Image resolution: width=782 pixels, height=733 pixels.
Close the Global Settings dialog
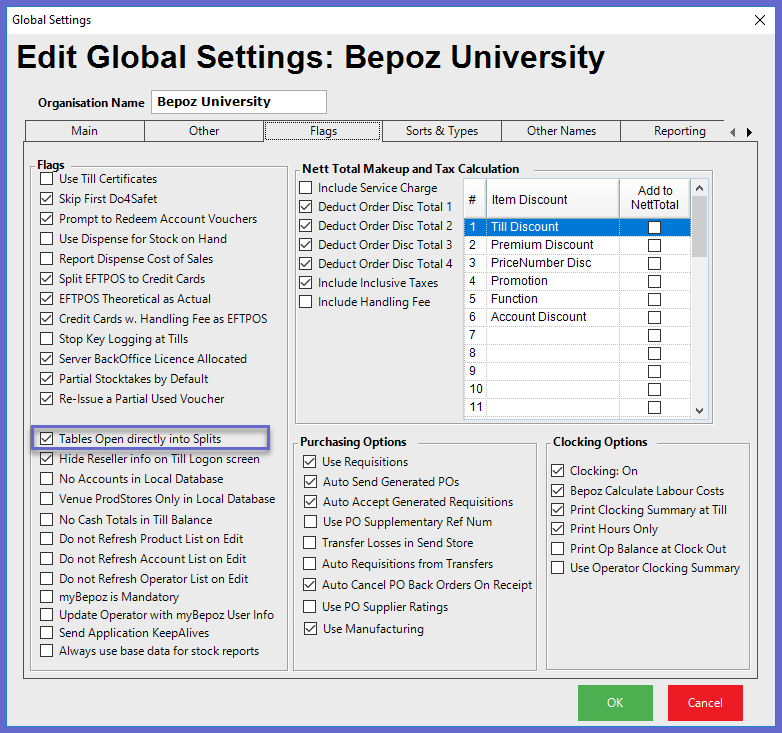tap(760, 20)
